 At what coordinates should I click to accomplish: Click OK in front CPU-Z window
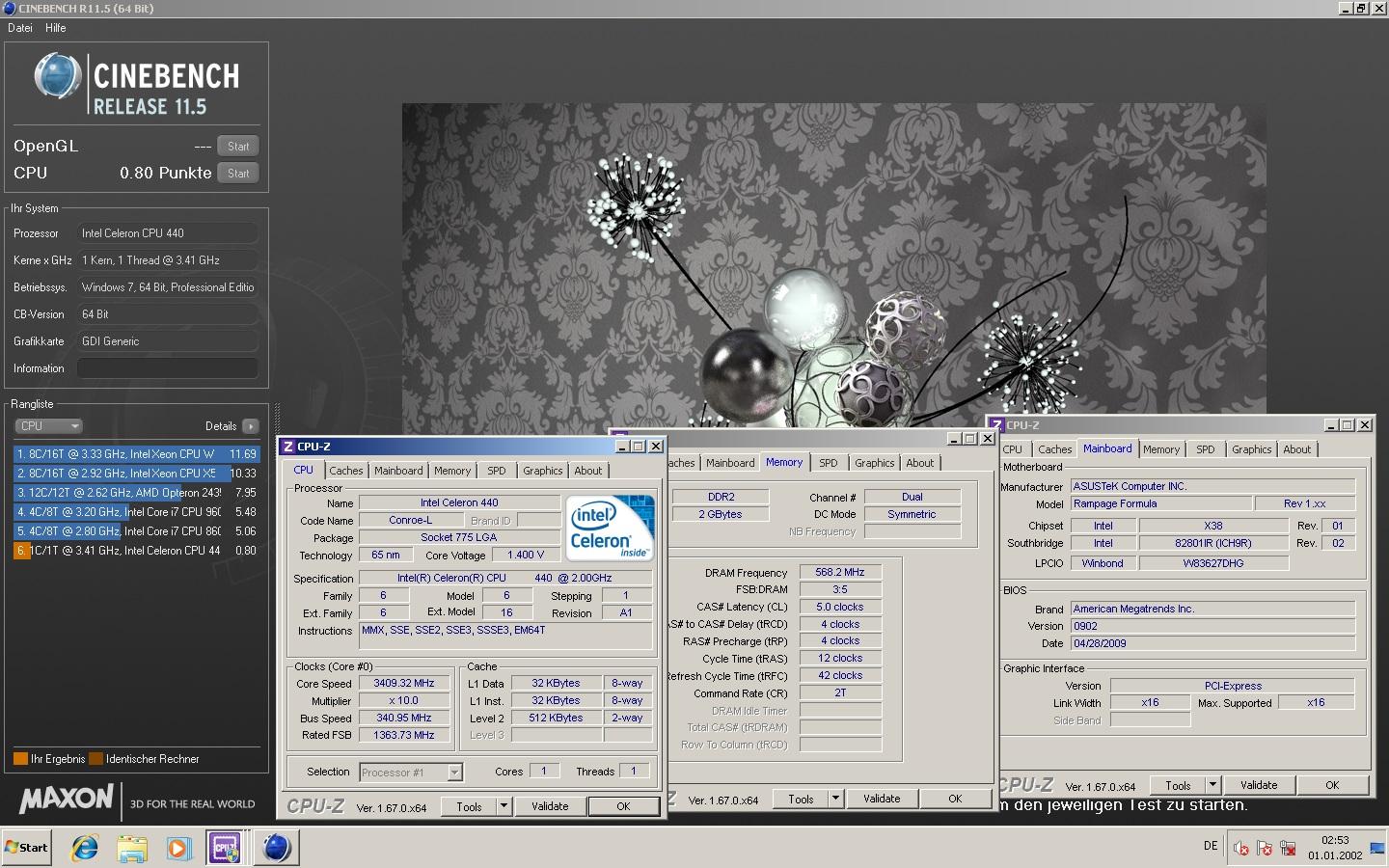tap(623, 807)
